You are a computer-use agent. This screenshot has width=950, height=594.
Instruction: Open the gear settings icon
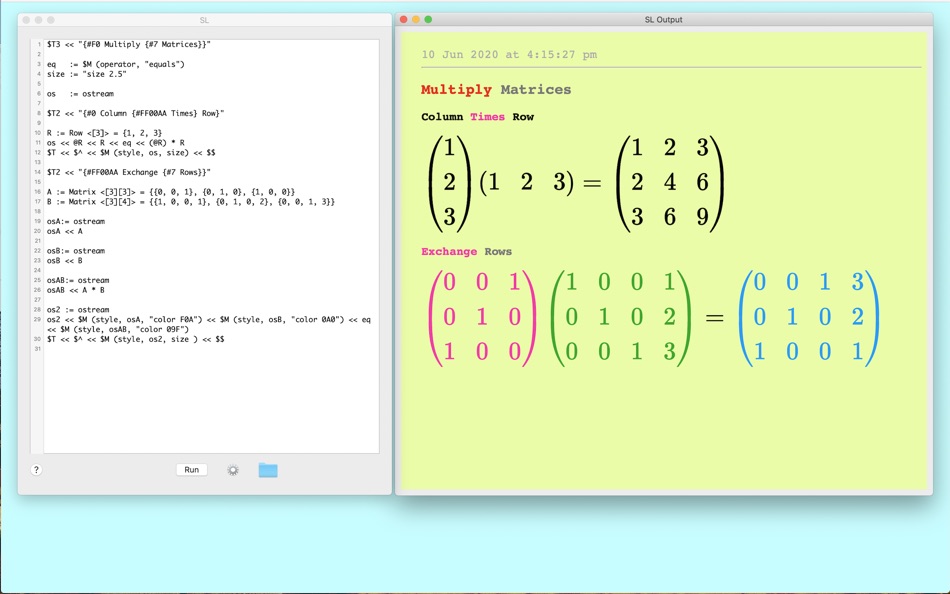[x=233, y=470]
